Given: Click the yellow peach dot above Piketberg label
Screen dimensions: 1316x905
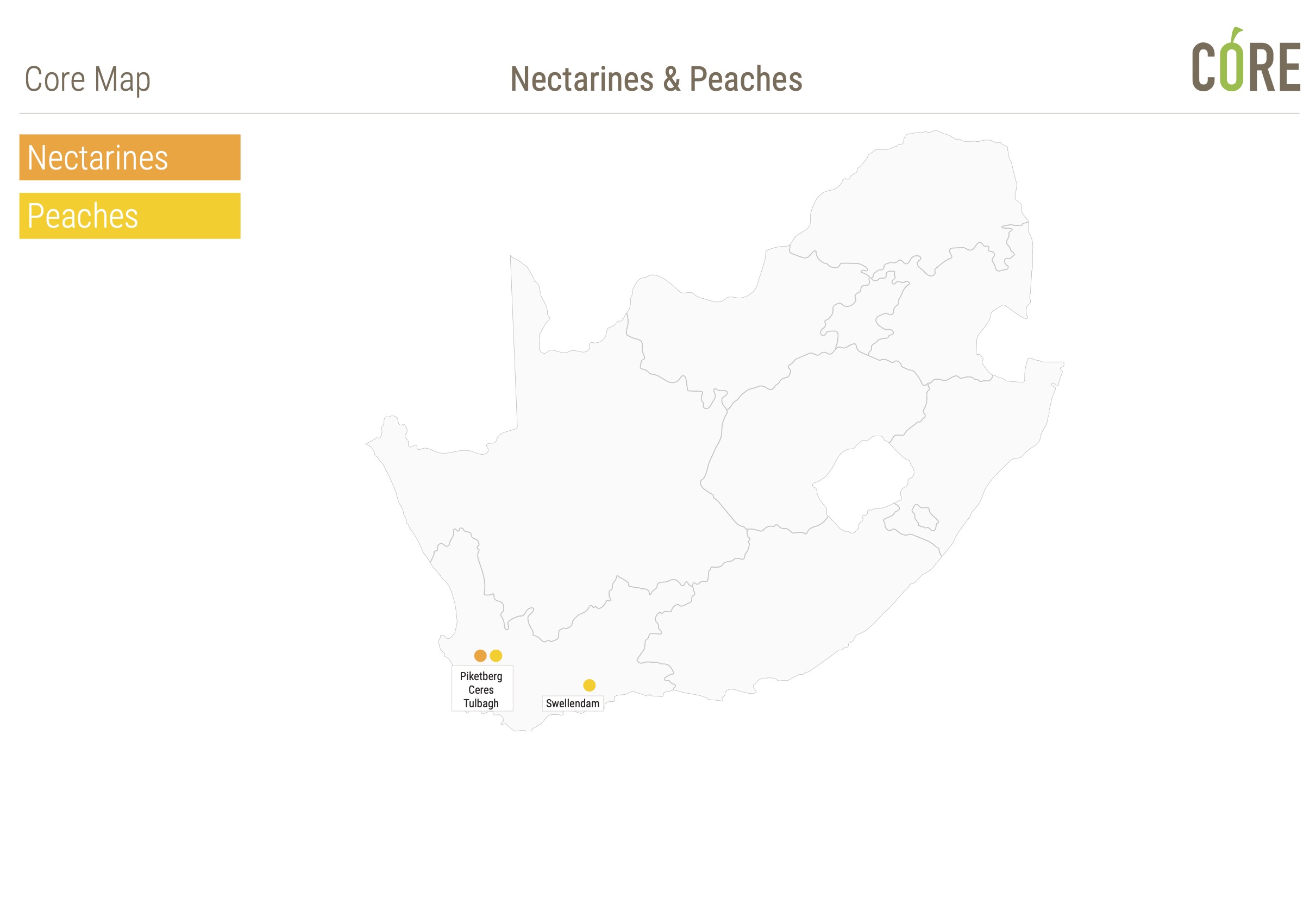Looking at the screenshot, I should 496,656.
